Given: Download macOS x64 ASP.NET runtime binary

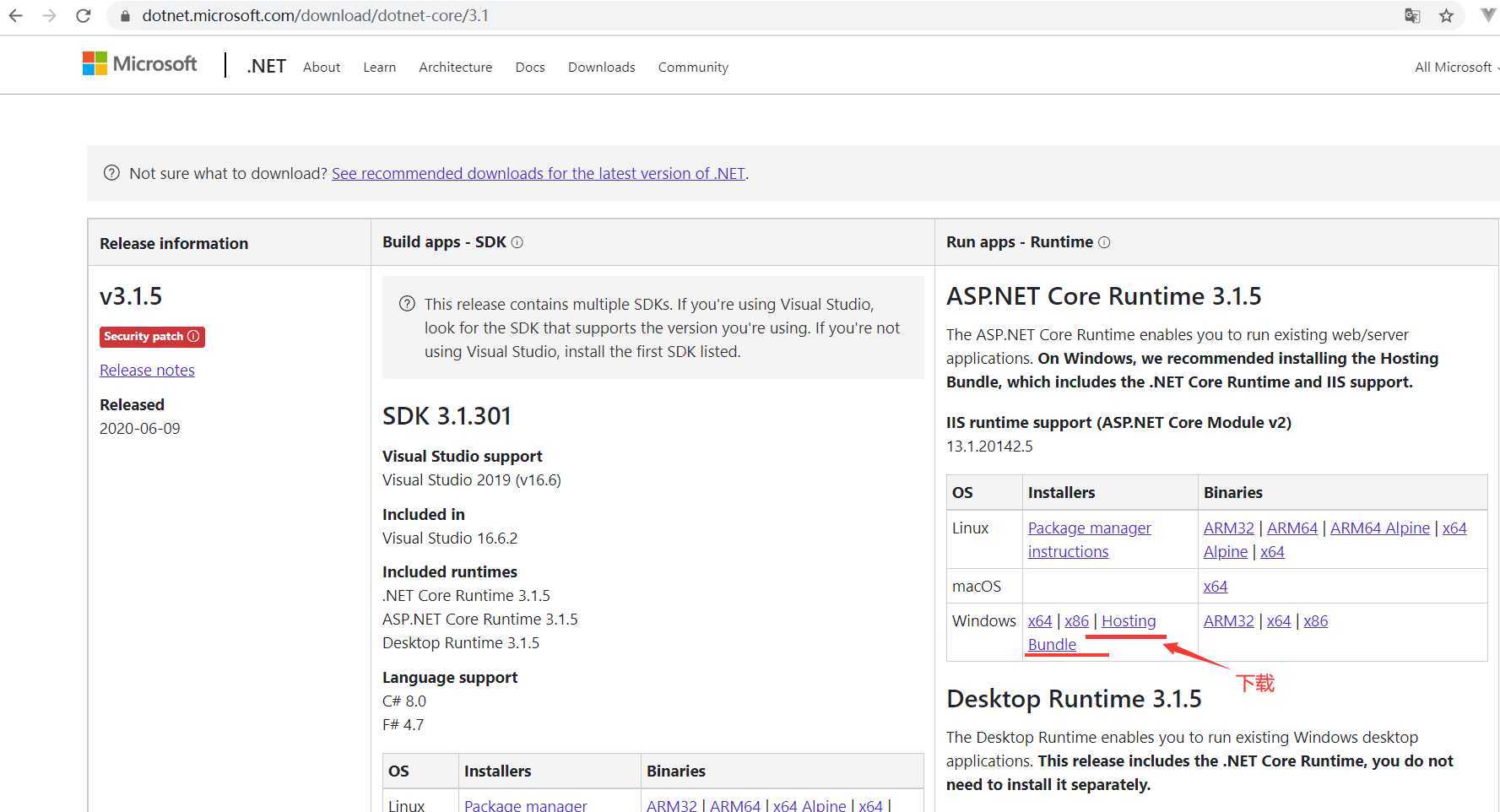Looking at the screenshot, I should click(1215, 586).
